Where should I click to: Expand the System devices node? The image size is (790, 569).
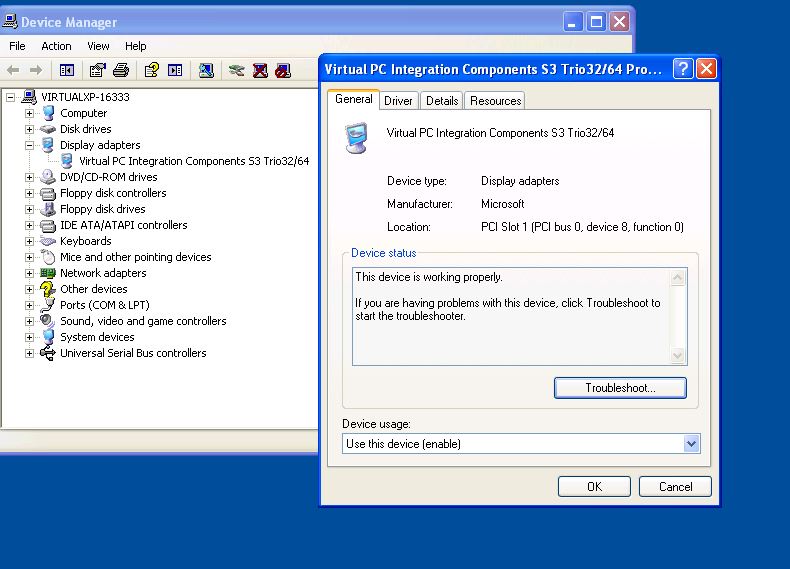click(29, 338)
